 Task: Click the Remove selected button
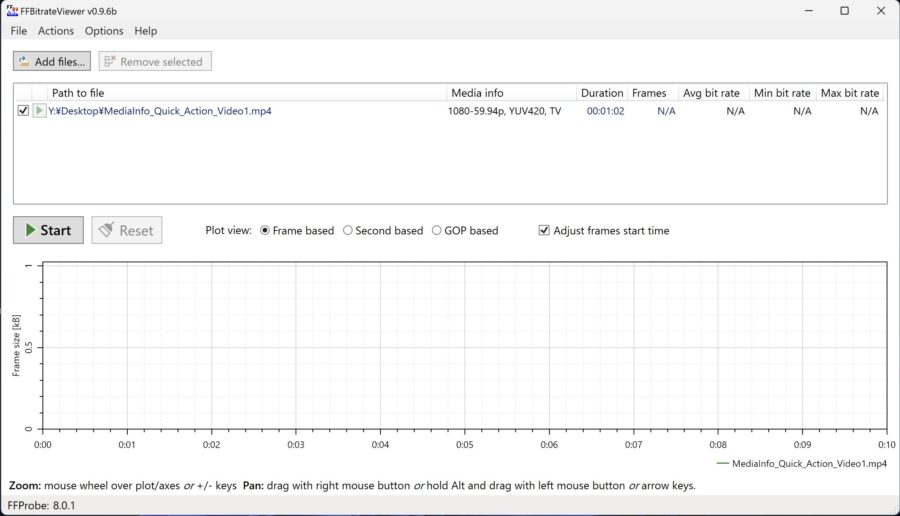[155, 62]
